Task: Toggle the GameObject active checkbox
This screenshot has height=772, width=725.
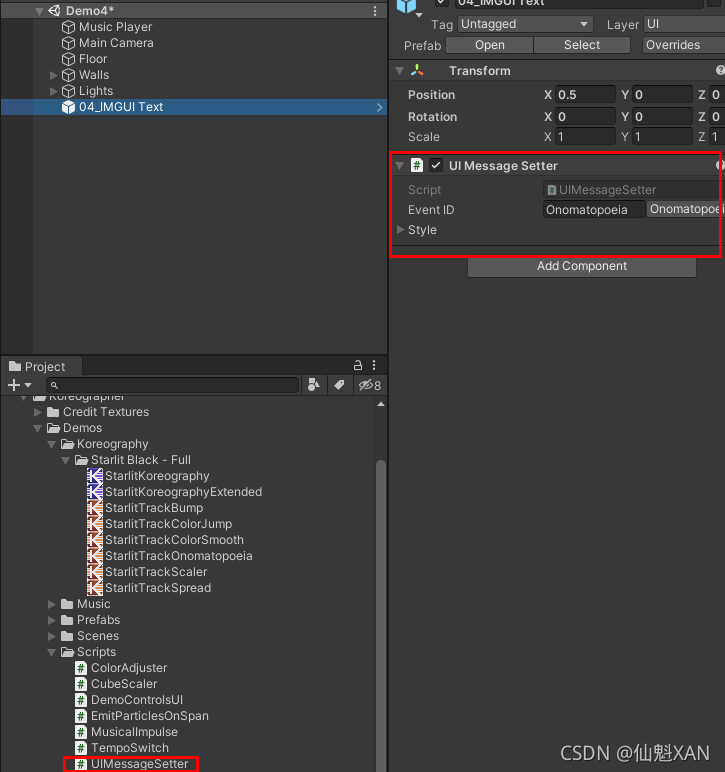Action: [x=441, y=2]
